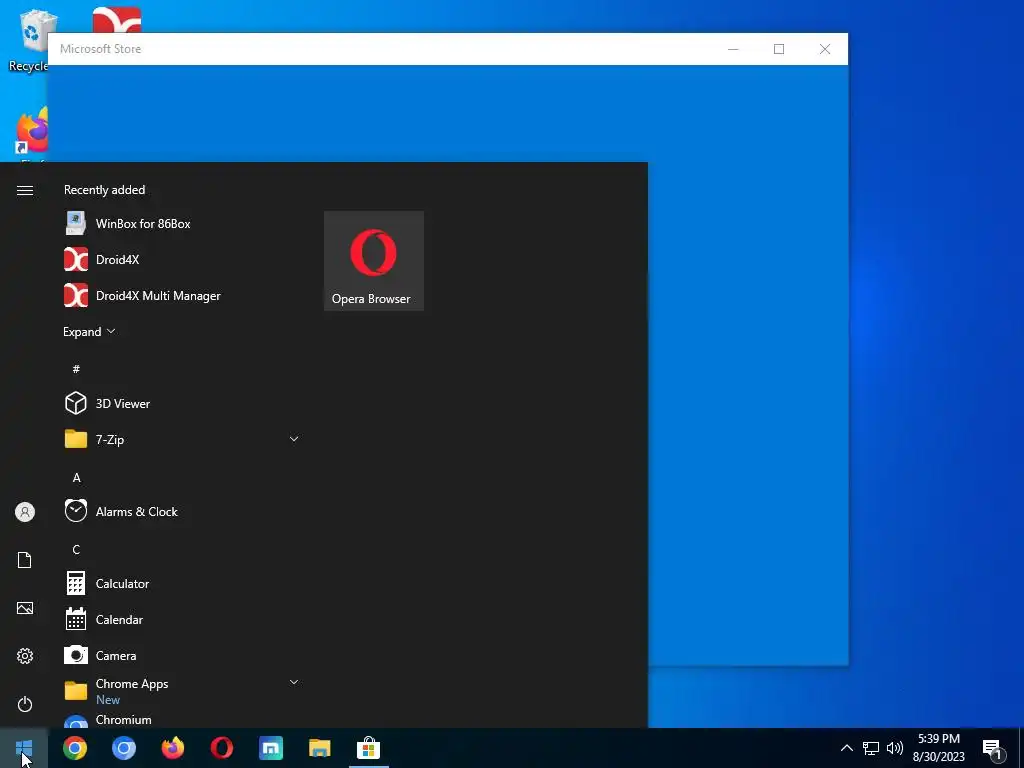Open Alarms & Clock

(x=182, y=511)
